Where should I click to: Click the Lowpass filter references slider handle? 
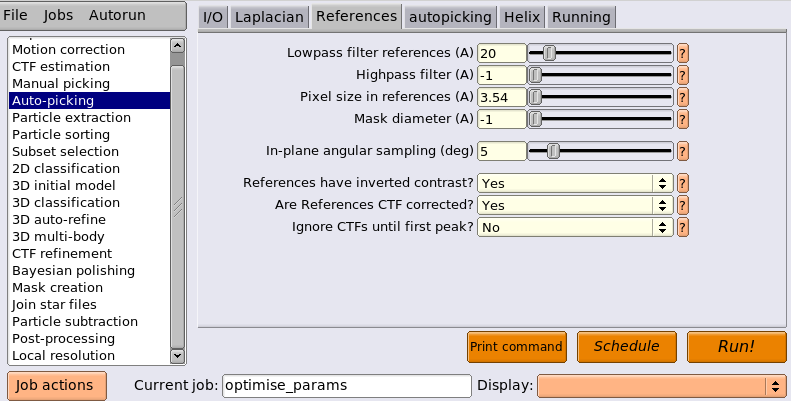click(x=550, y=53)
